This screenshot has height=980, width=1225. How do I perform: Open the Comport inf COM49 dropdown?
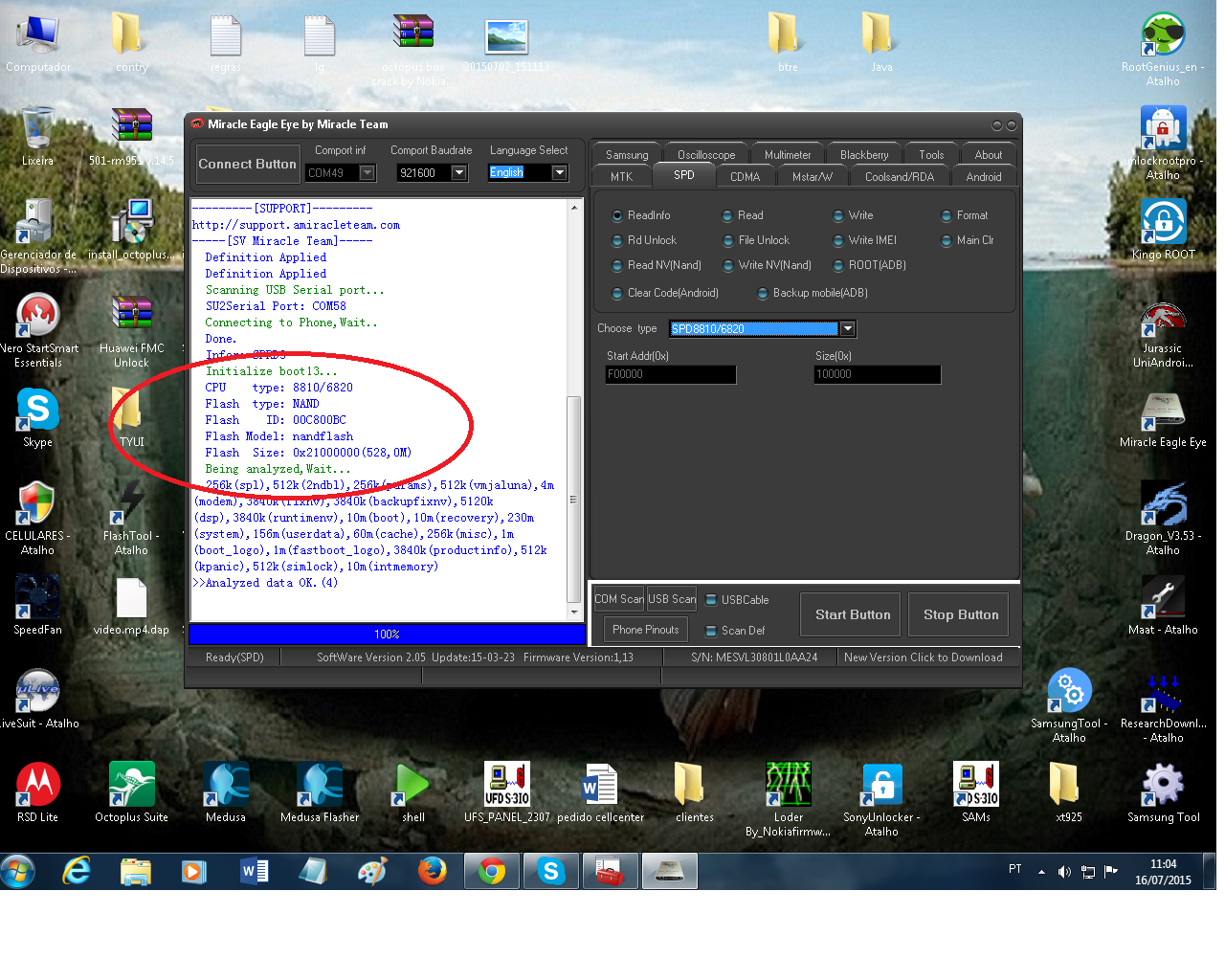tap(366, 173)
